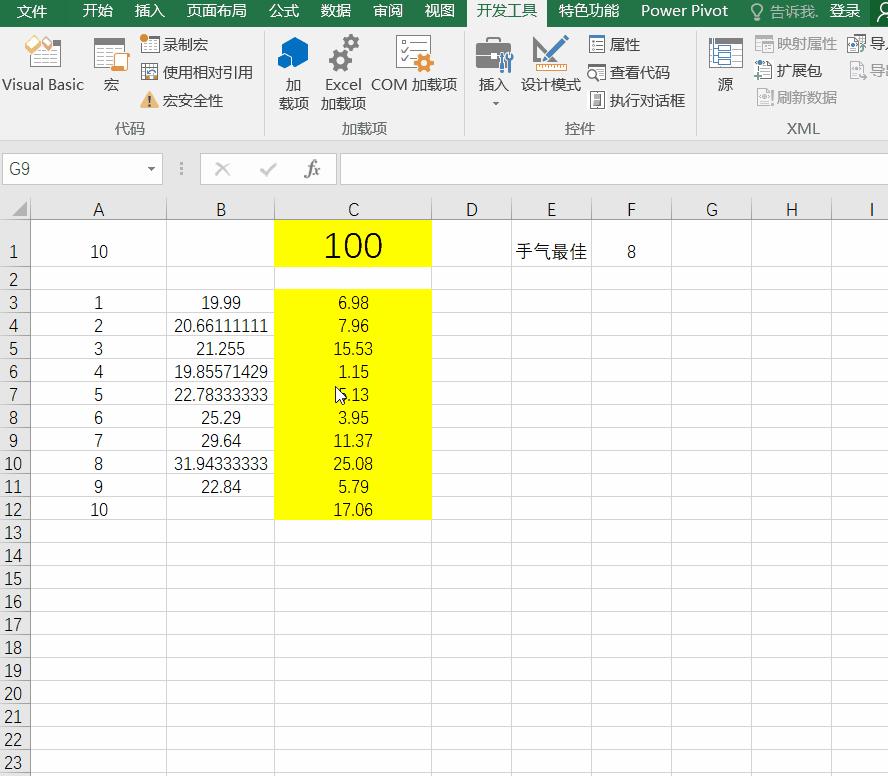
Task: Click the 宏 (Macros) icon
Action: [x=110, y=62]
